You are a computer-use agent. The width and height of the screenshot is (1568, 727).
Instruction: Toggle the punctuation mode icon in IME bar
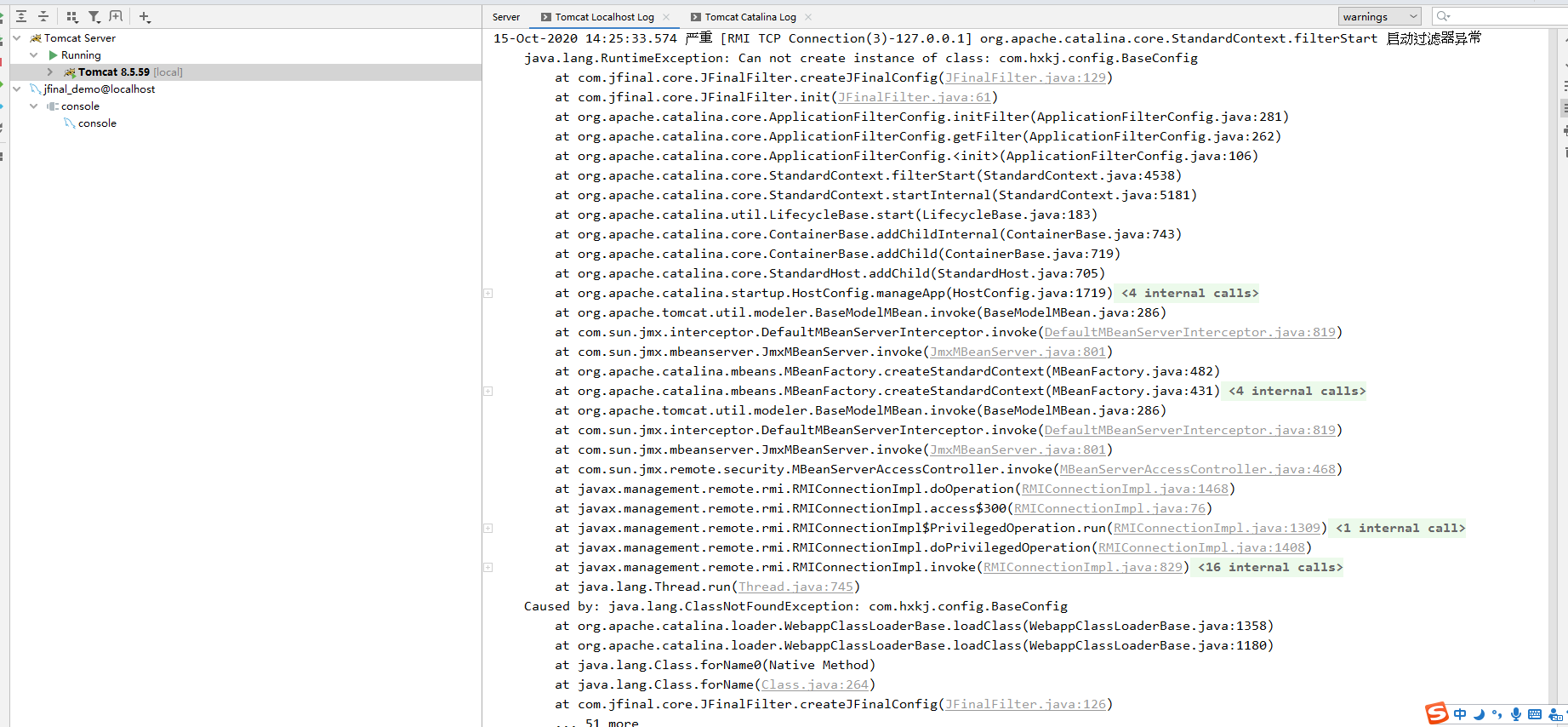pos(1497,714)
